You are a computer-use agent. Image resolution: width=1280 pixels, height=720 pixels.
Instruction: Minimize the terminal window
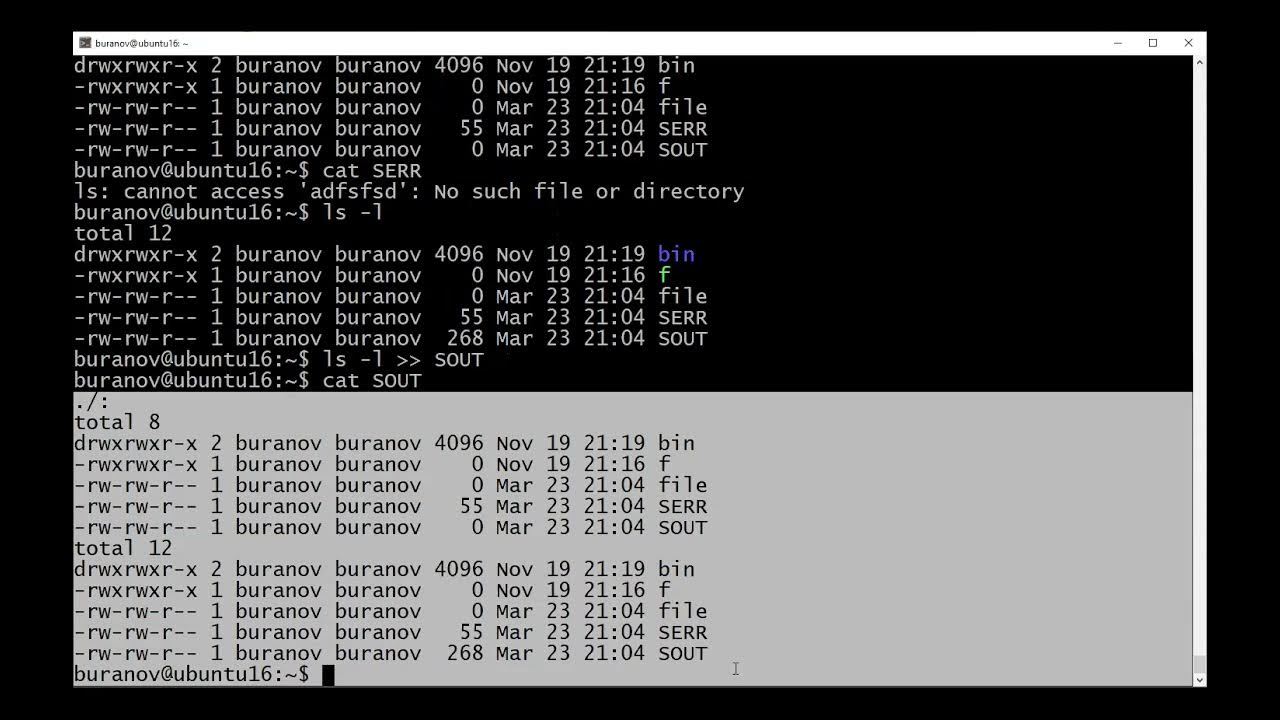[1117, 43]
